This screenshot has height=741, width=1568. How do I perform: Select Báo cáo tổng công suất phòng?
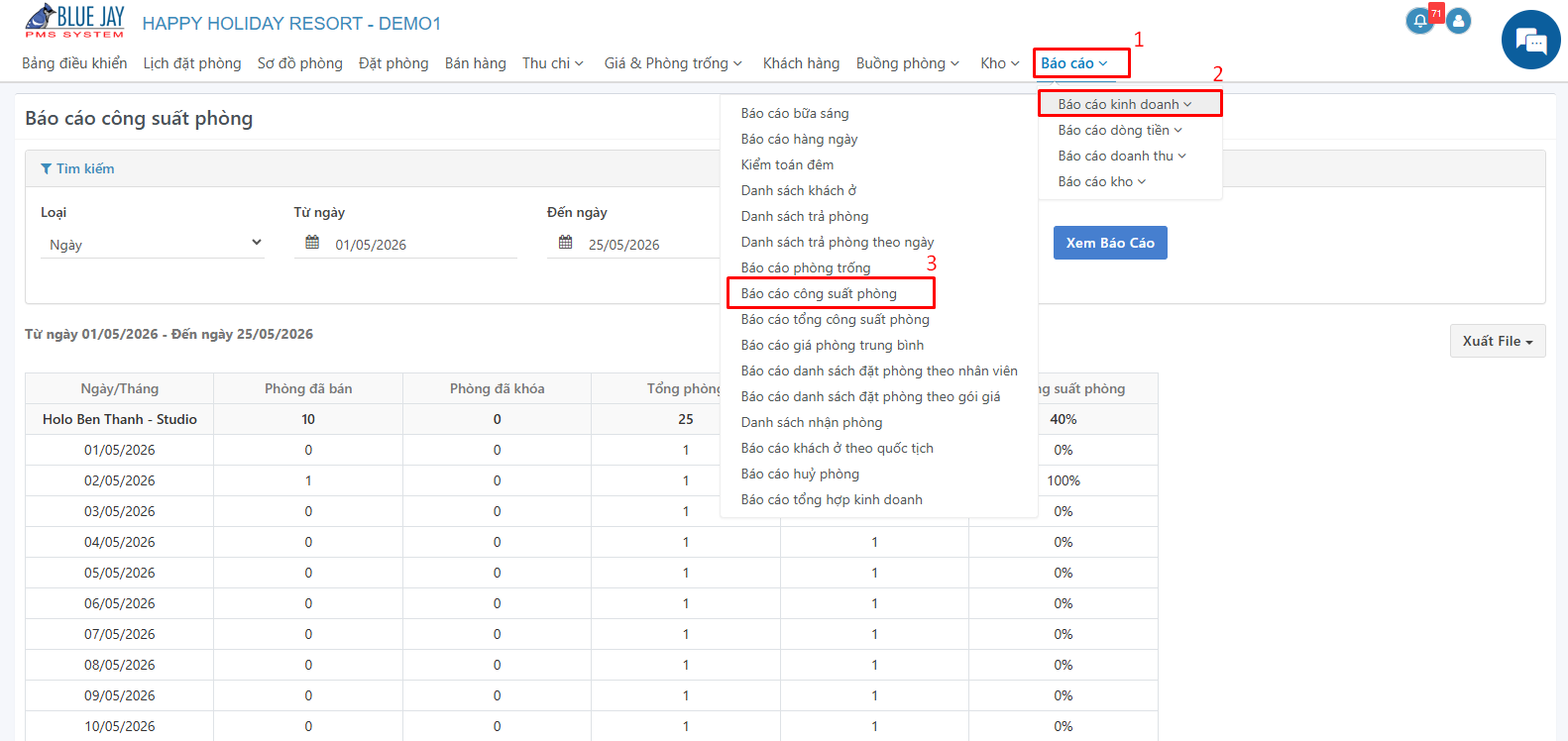point(836,319)
